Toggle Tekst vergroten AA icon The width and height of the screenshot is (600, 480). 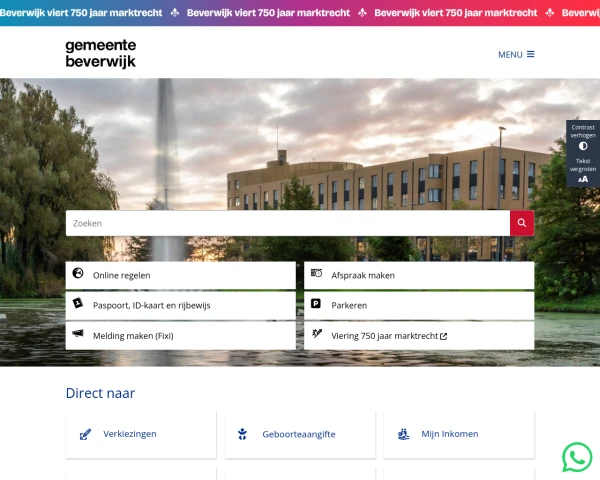point(583,179)
